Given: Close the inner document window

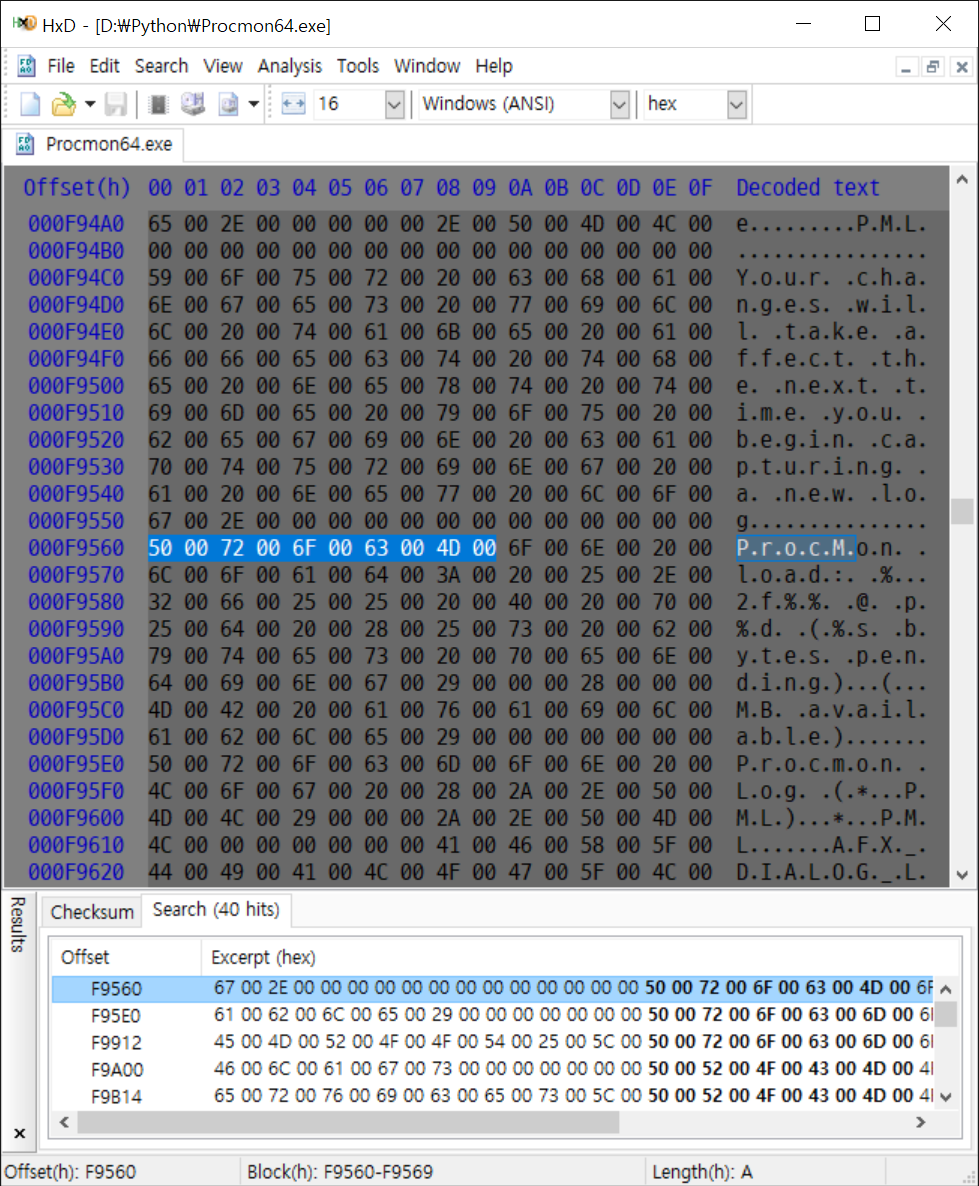Looking at the screenshot, I should pyautogui.click(x=962, y=67).
